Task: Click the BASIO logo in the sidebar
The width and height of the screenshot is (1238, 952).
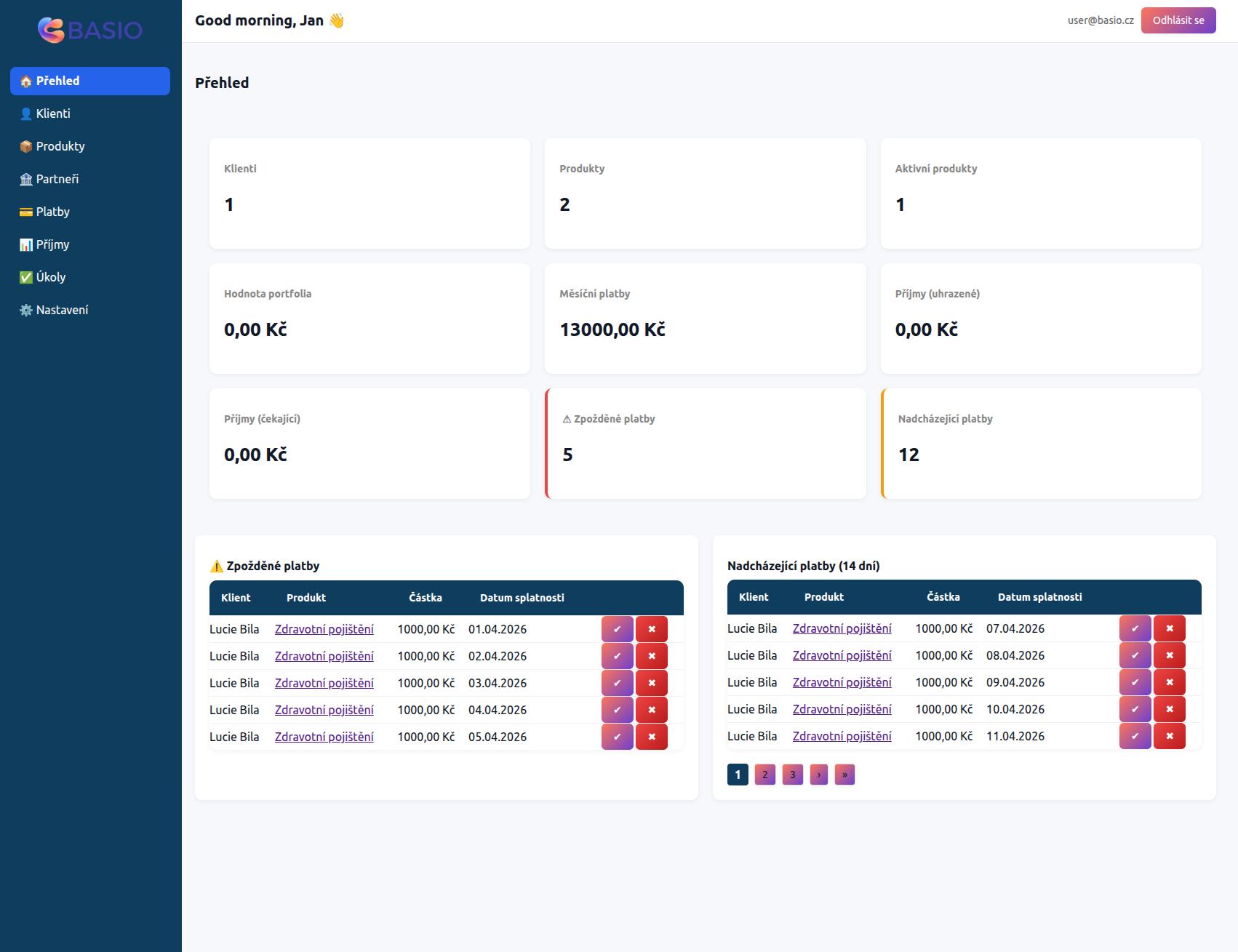Action: (x=90, y=30)
